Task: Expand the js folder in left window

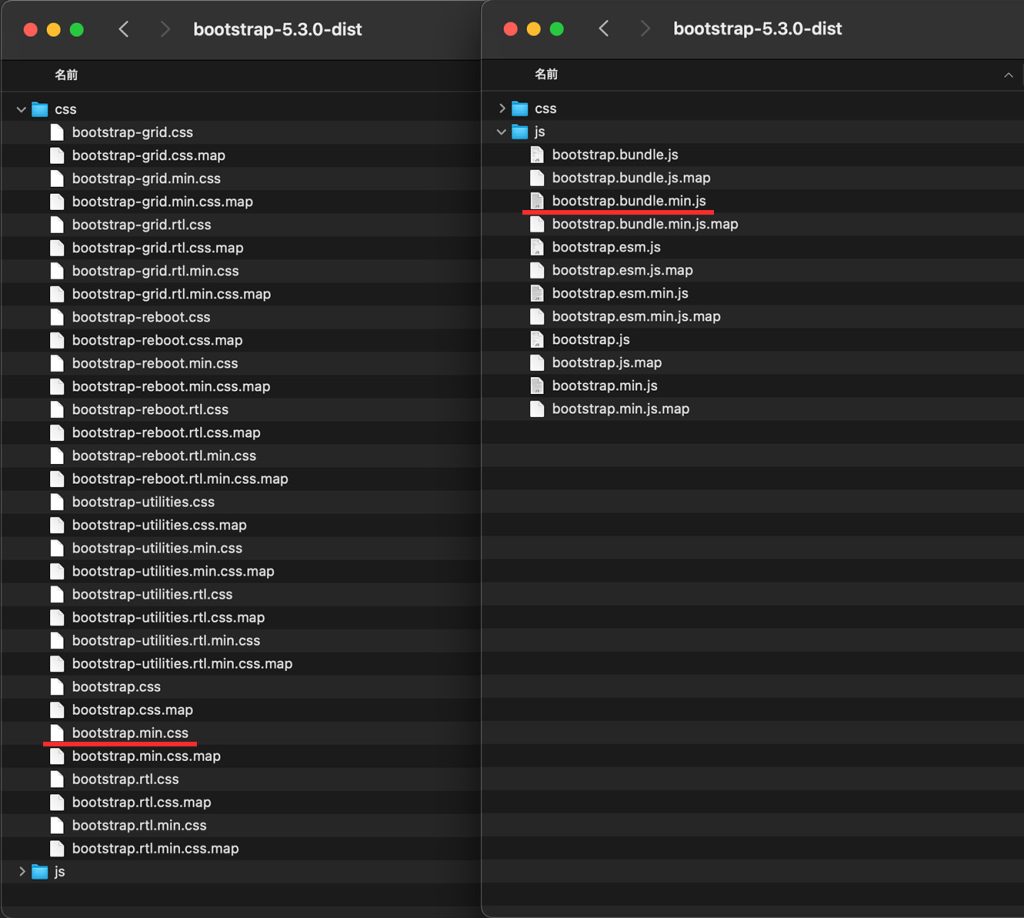Action: [20, 871]
